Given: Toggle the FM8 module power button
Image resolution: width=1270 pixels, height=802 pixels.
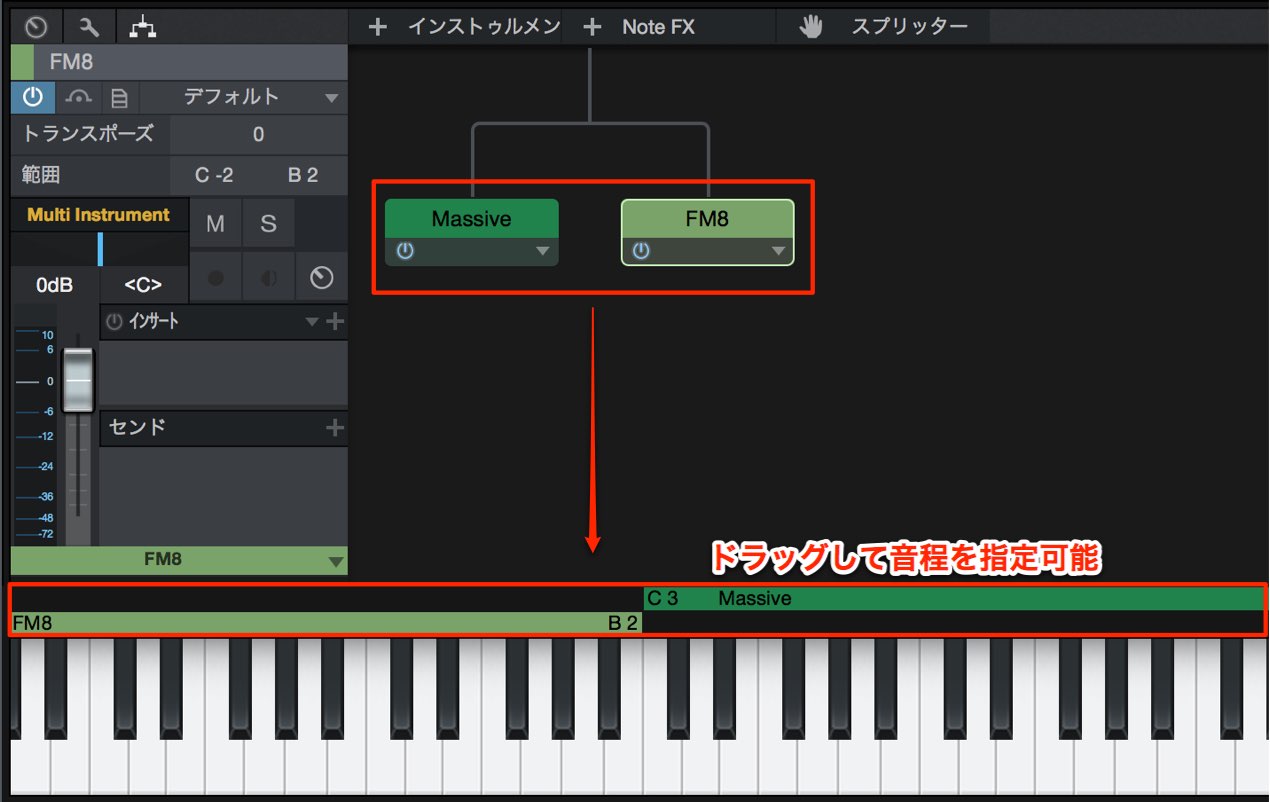Looking at the screenshot, I should click(640, 251).
